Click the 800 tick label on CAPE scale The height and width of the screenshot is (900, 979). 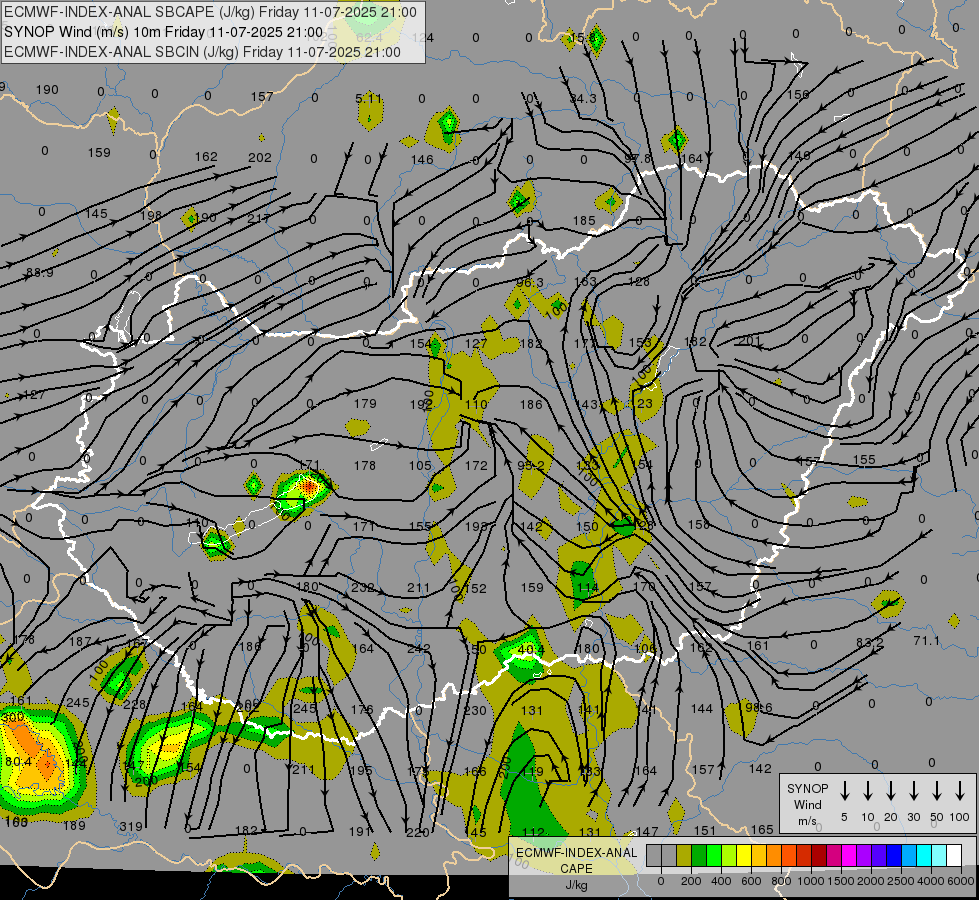click(x=781, y=881)
